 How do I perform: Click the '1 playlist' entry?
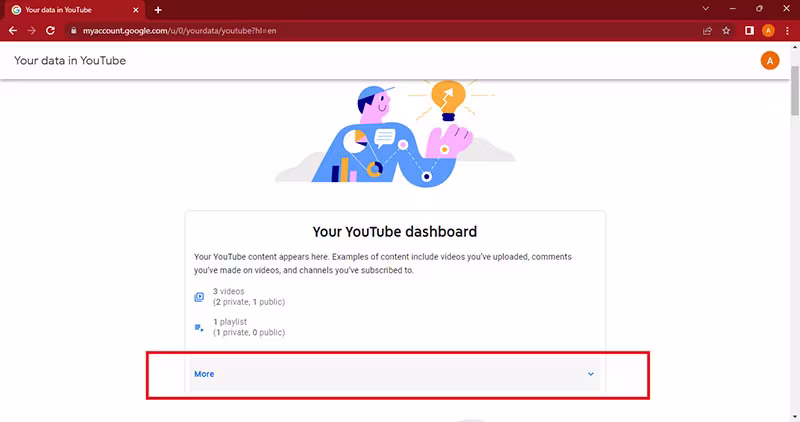pos(230,322)
